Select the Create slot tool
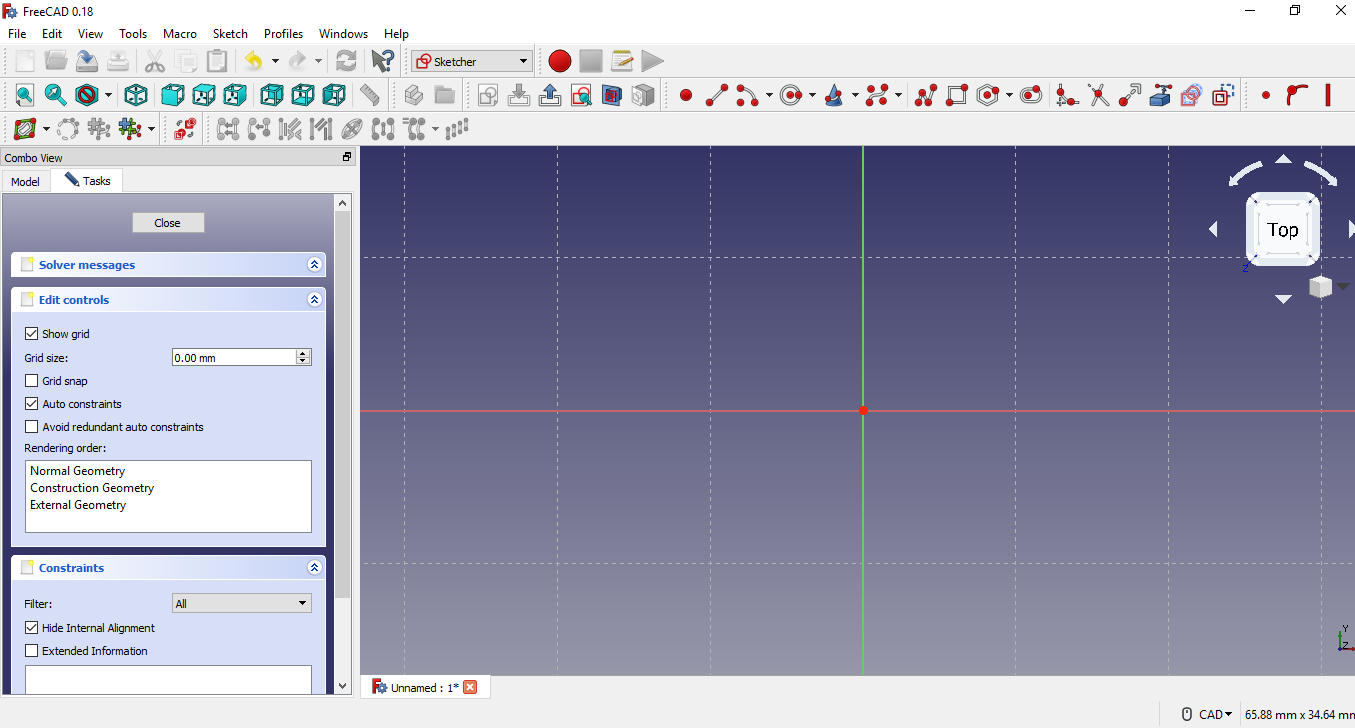The height and width of the screenshot is (728, 1355). click(x=1031, y=95)
